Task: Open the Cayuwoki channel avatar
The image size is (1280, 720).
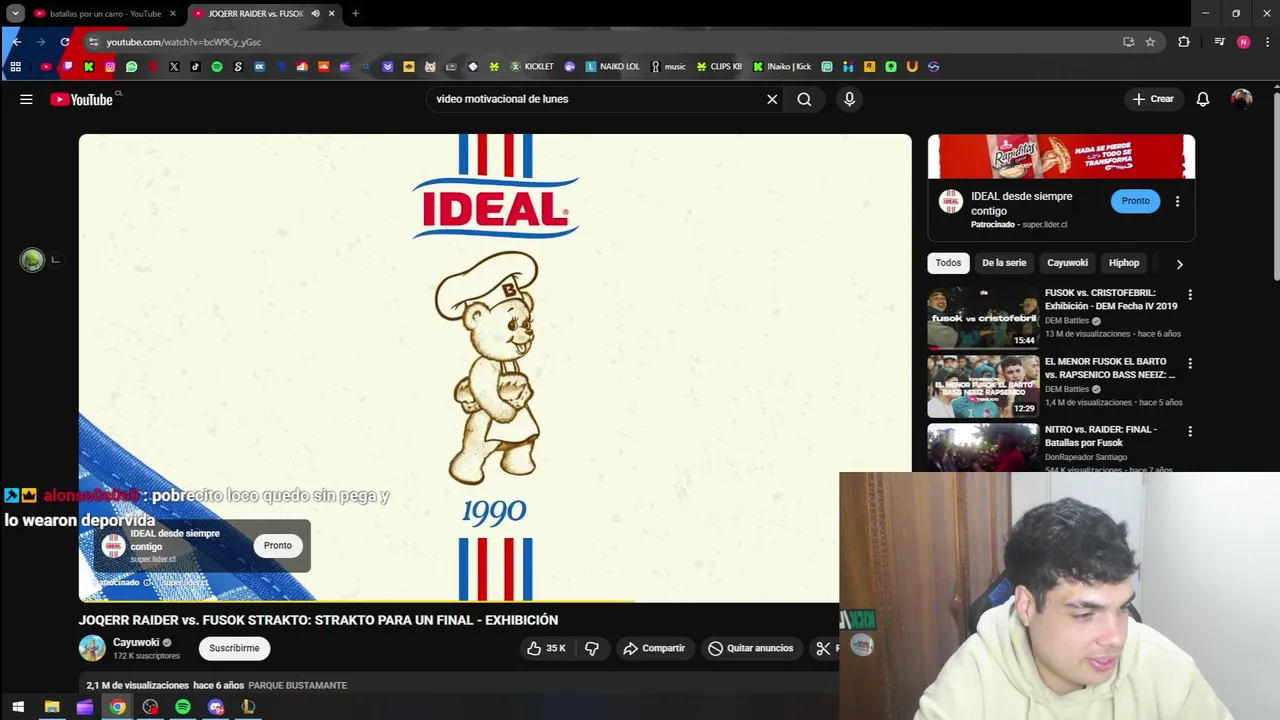Action: (92, 648)
